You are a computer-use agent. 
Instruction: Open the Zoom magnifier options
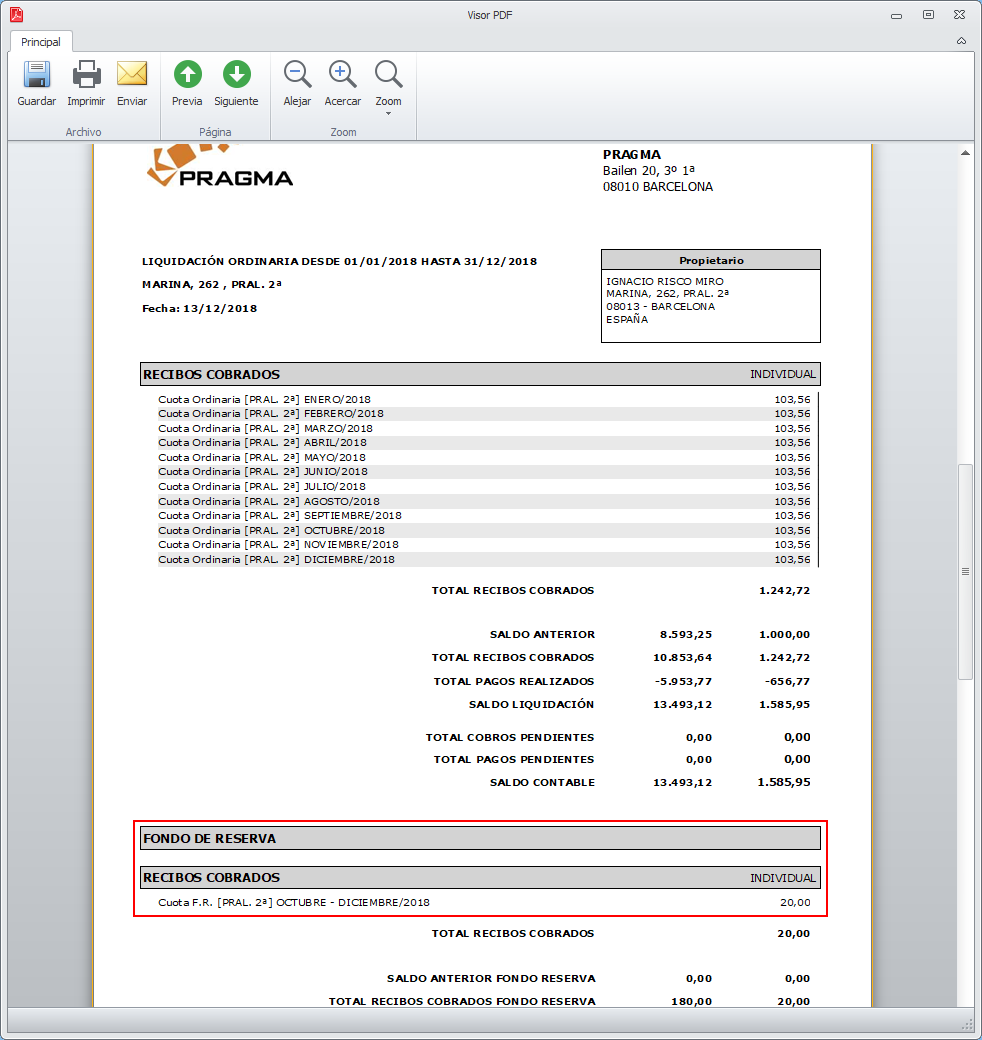point(388,76)
